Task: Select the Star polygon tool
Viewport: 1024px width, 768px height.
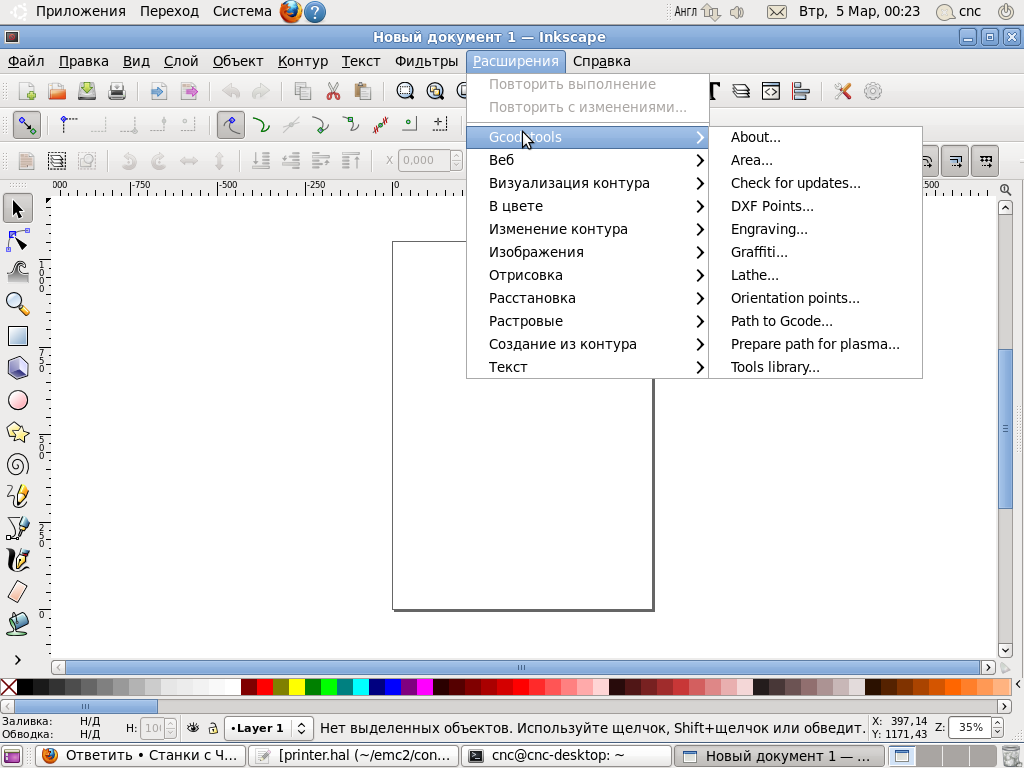Action: [x=18, y=432]
